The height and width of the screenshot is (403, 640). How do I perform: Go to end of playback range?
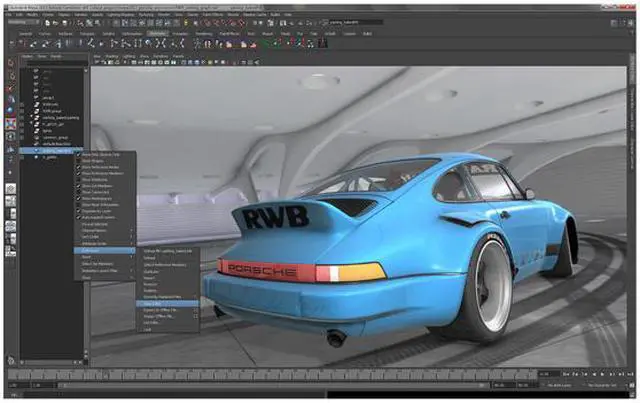coord(631,374)
